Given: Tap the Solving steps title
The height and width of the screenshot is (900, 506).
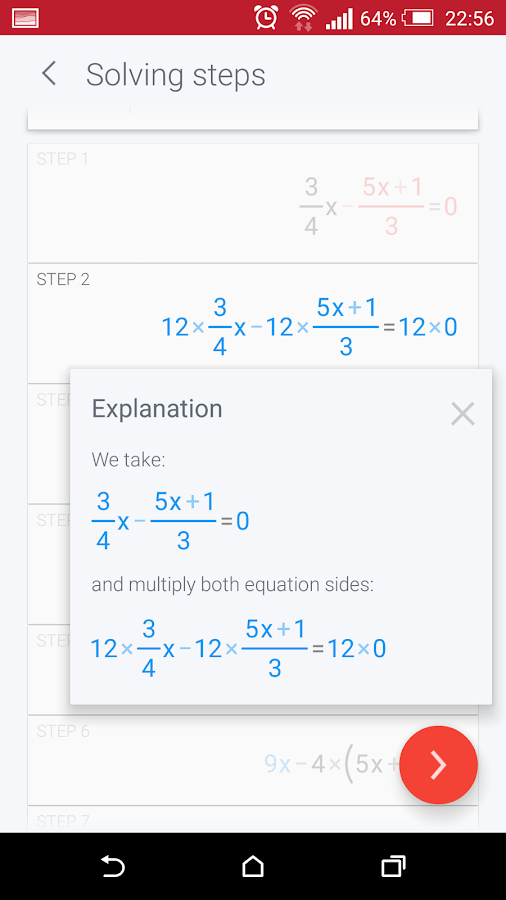Looking at the screenshot, I should tap(176, 75).
